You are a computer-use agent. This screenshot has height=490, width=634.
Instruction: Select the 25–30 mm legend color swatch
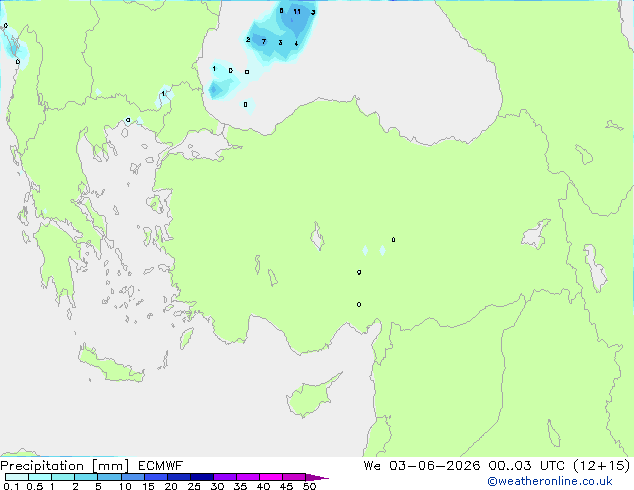202,477
